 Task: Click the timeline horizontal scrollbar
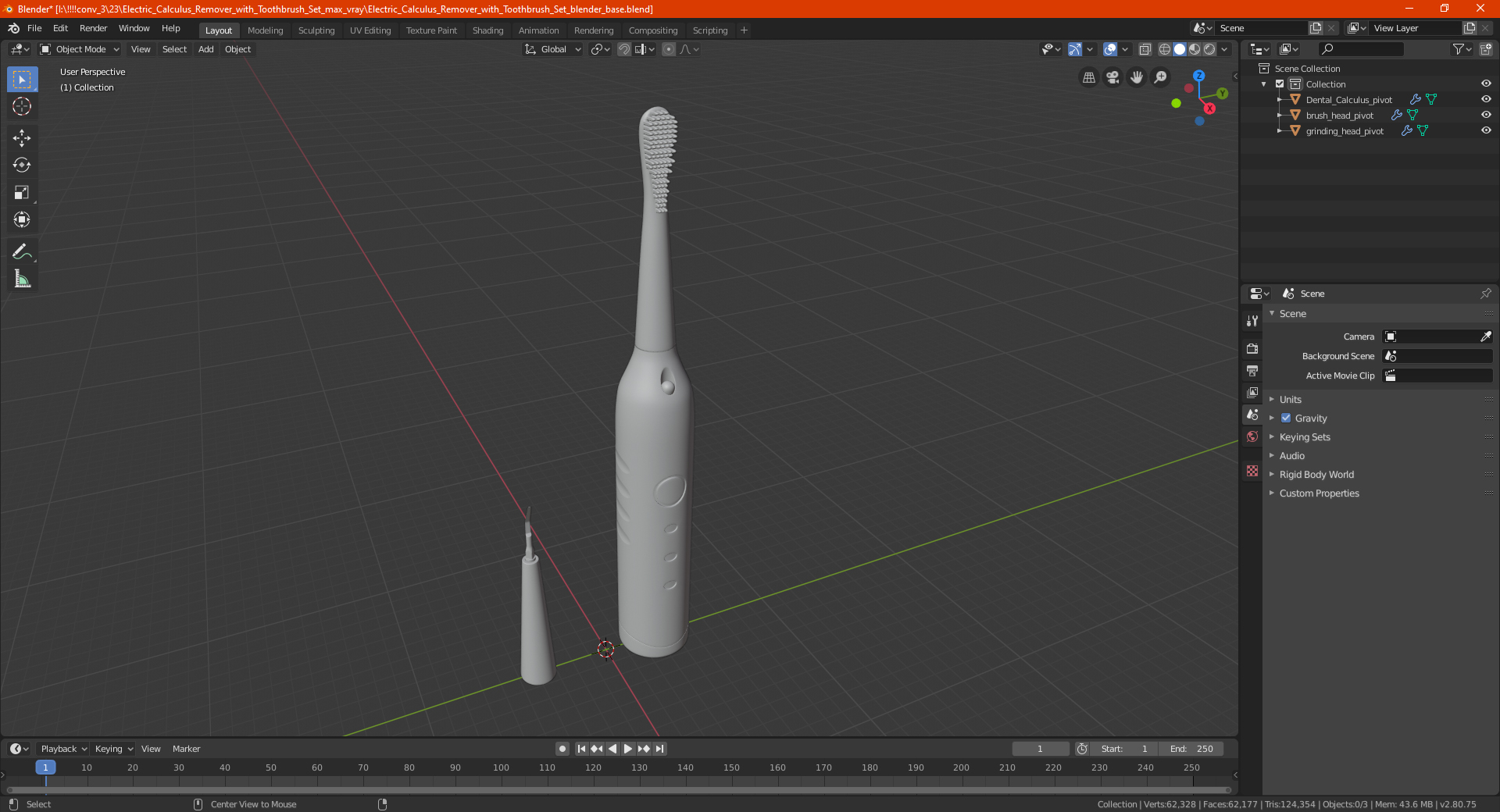pyautogui.click(x=619, y=790)
